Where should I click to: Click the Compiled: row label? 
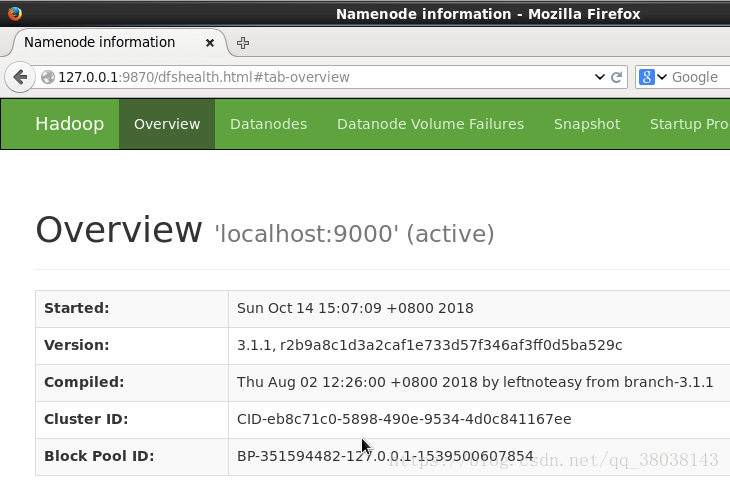tap(84, 382)
